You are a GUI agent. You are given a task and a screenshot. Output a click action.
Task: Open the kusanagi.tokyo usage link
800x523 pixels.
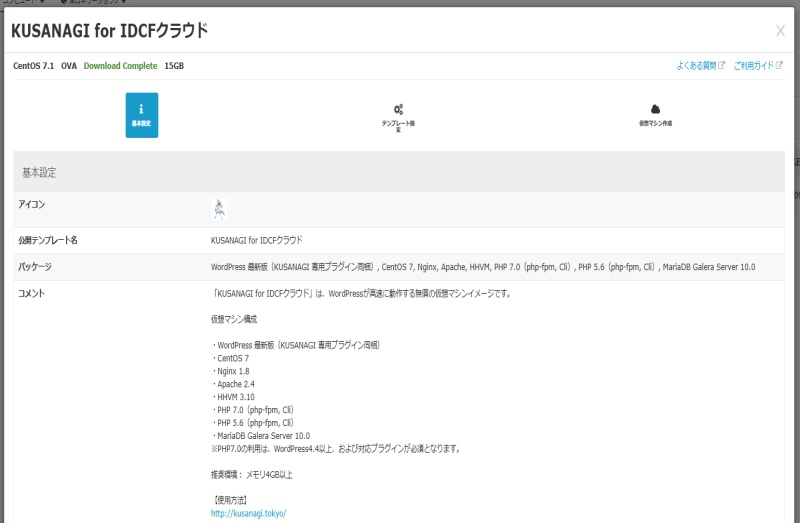(248, 513)
